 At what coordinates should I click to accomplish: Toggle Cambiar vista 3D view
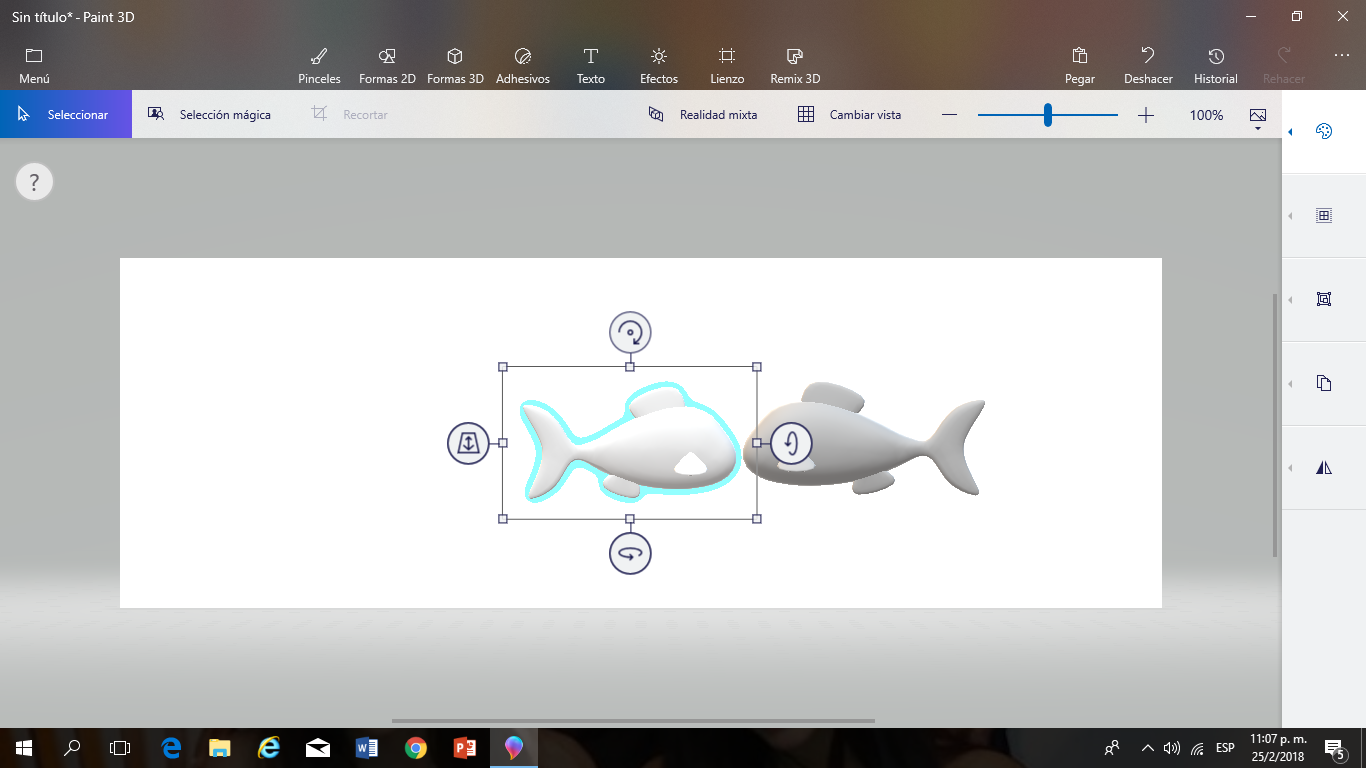click(849, 115)
